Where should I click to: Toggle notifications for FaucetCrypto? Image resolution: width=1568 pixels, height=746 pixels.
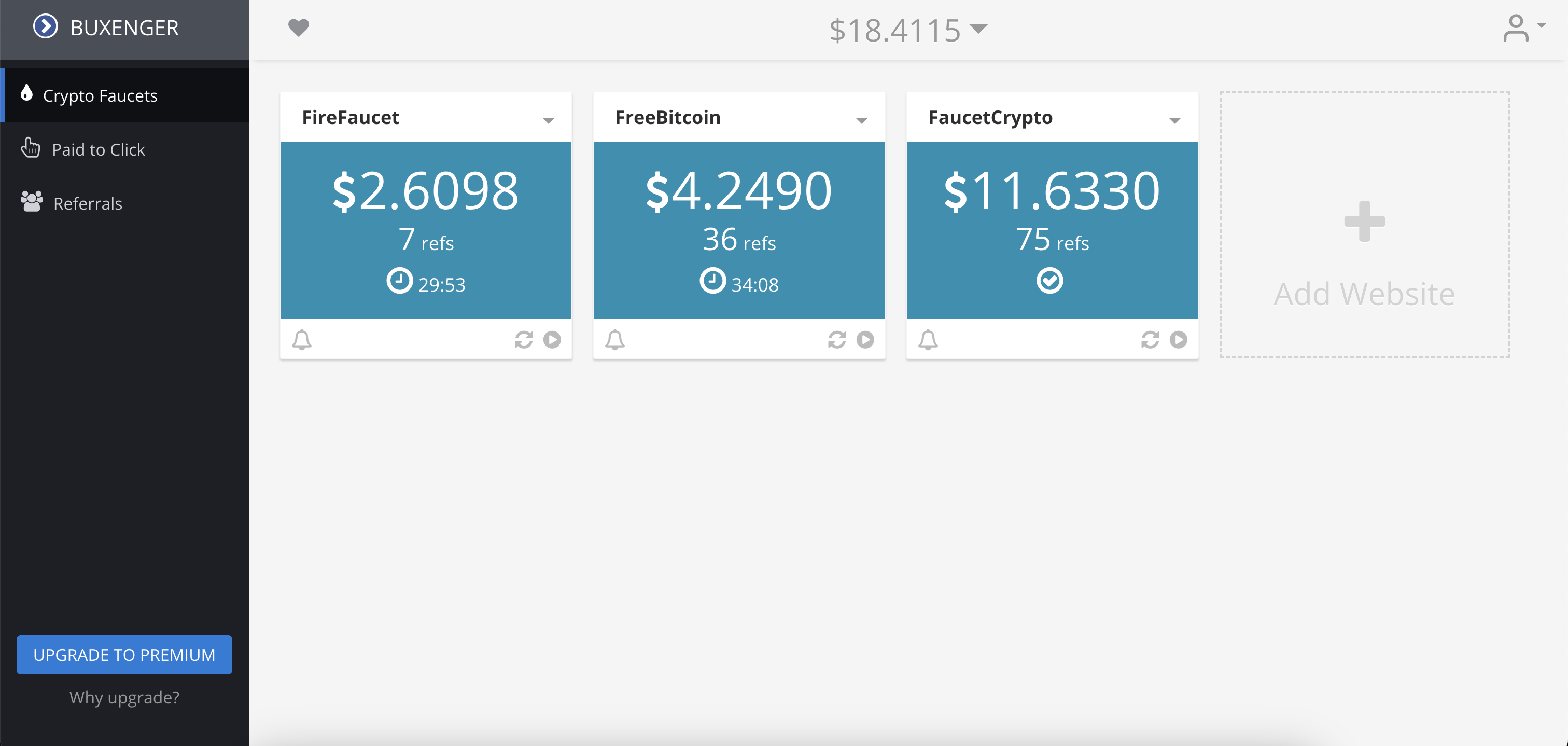(x=928, y=340)
